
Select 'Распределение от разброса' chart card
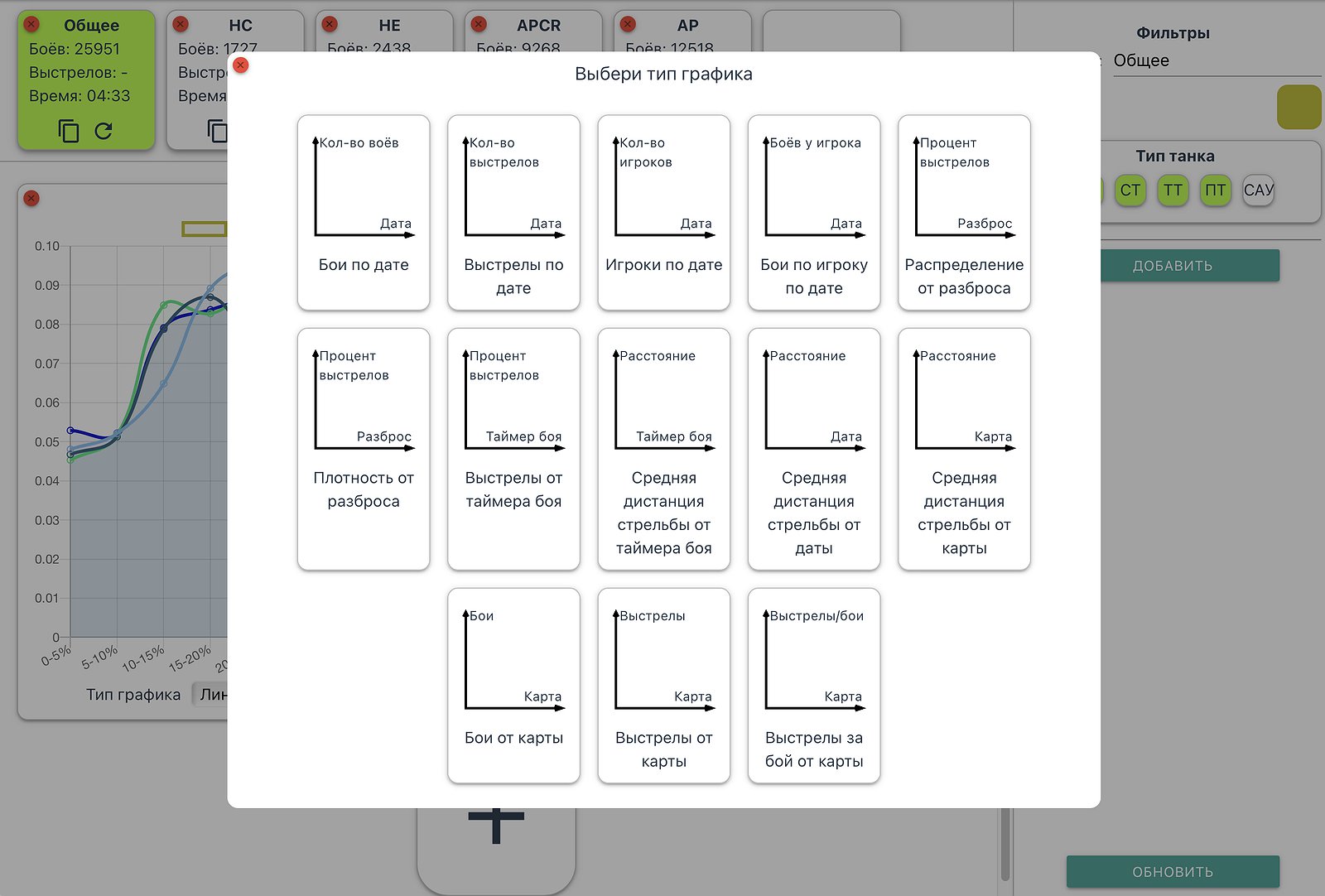(964, 213)
